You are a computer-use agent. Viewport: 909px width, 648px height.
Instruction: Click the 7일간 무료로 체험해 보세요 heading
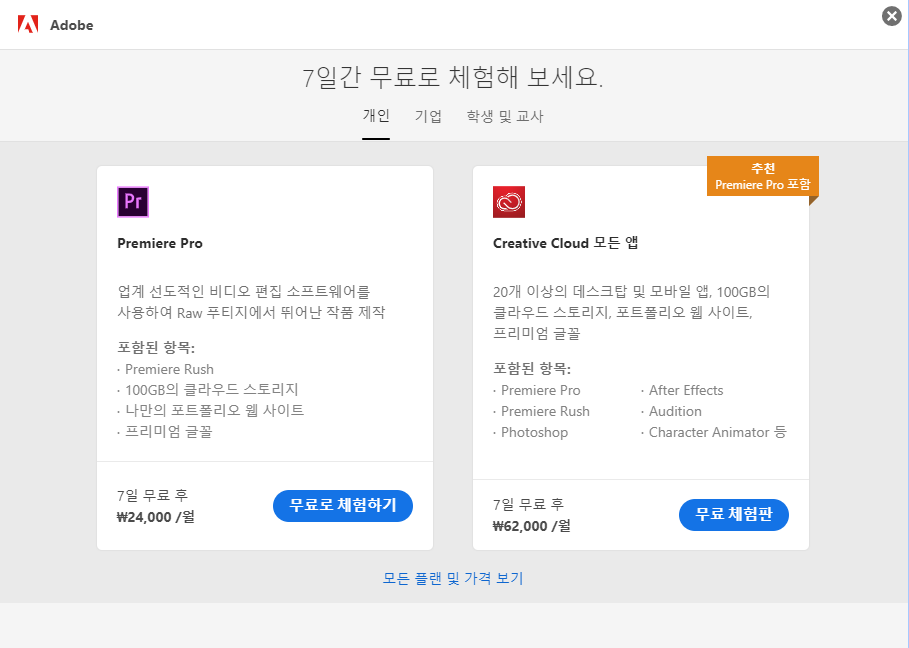click(x=453, y=77)
